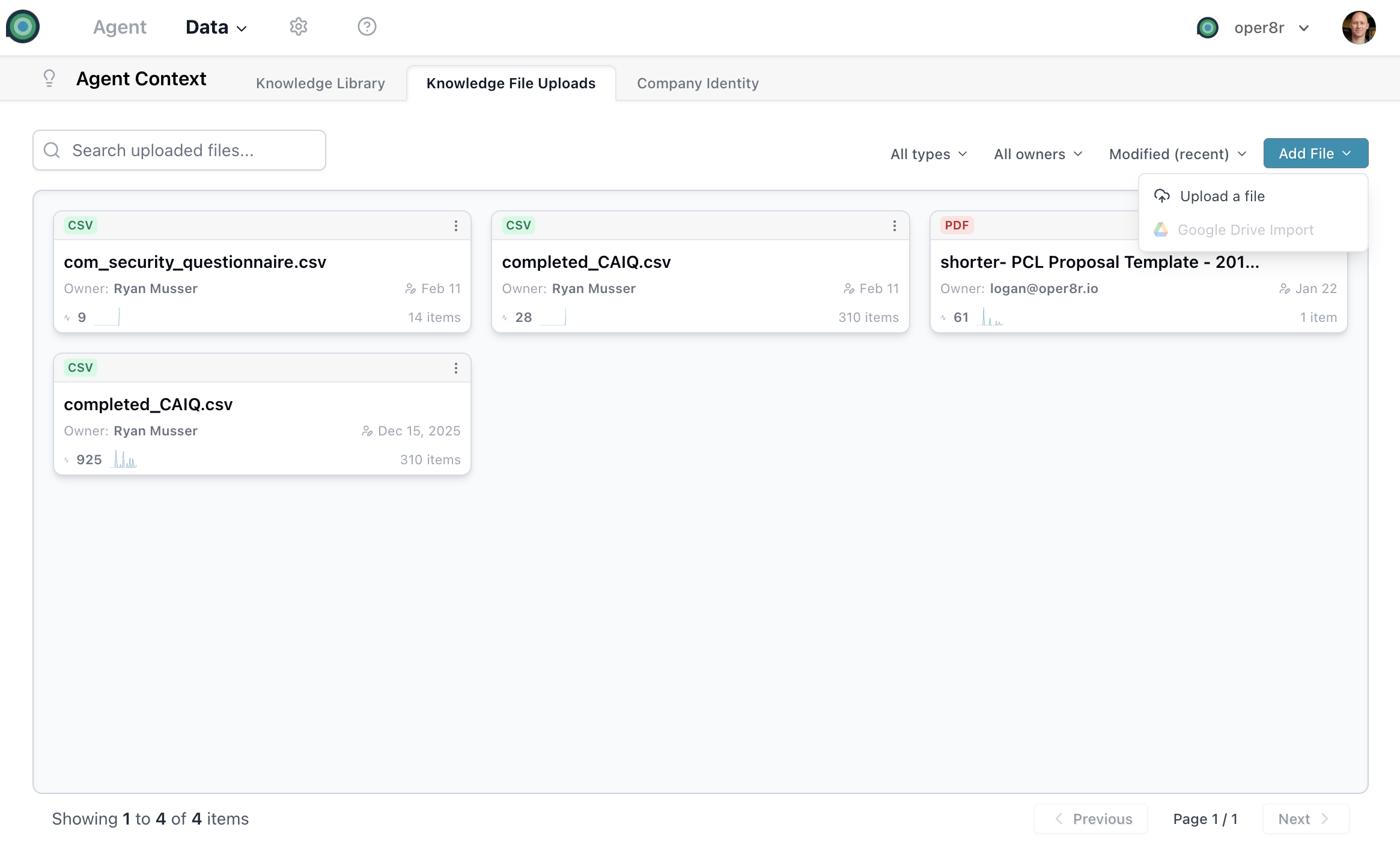Screen dimensions: 1400x848
Task: Switch to the Knowledge Library tab
Action: point(320,83)
